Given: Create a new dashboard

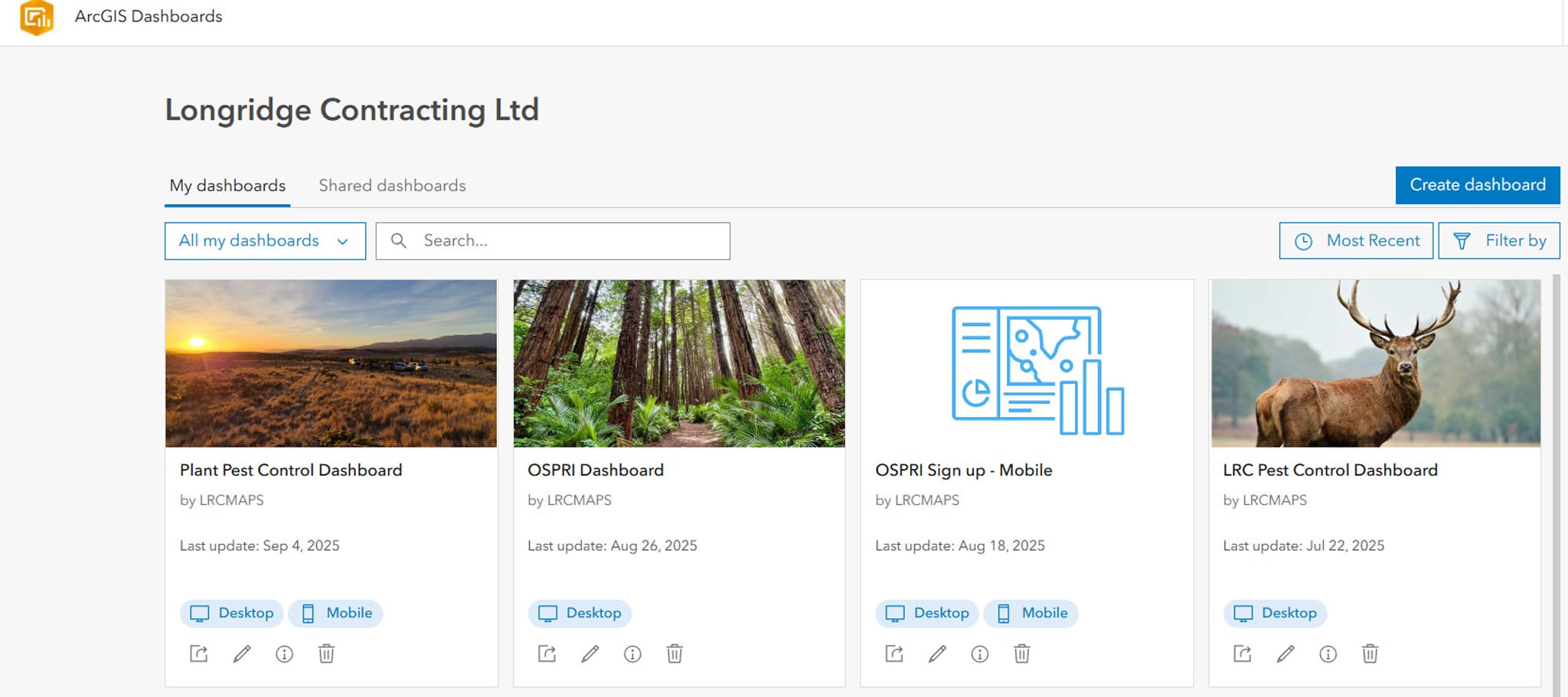Looking at the screenshot, I should tap(1478, 185).
